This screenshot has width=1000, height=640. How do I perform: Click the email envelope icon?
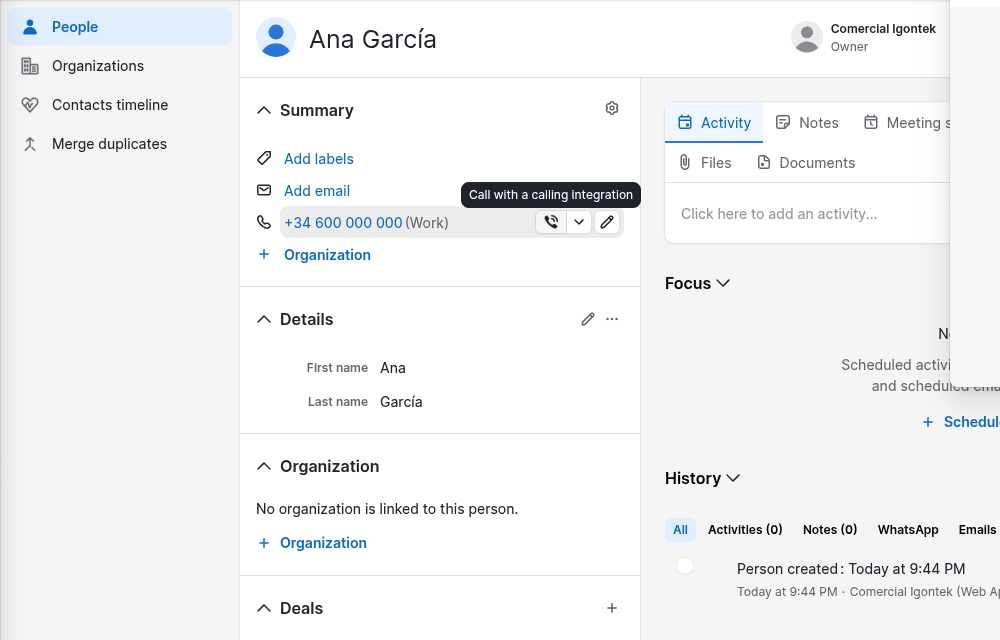[263, 190]
